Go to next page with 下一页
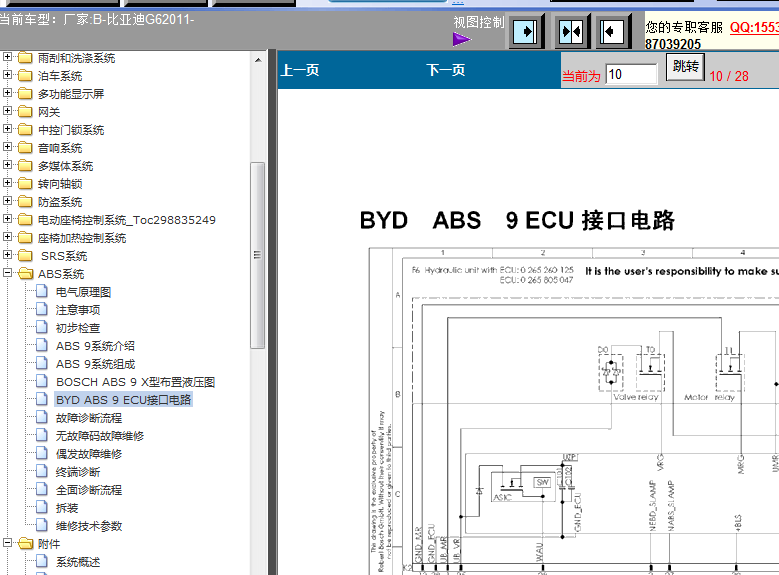The image size is (779, 575). pos(446,70)
